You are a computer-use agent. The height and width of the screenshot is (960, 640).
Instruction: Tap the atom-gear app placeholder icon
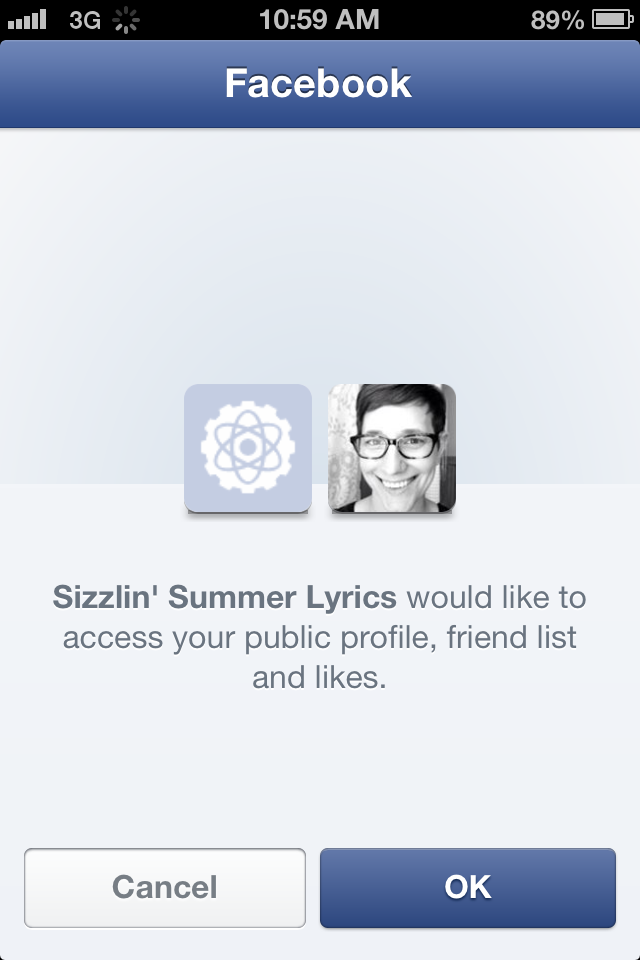[x=247, y=447]
